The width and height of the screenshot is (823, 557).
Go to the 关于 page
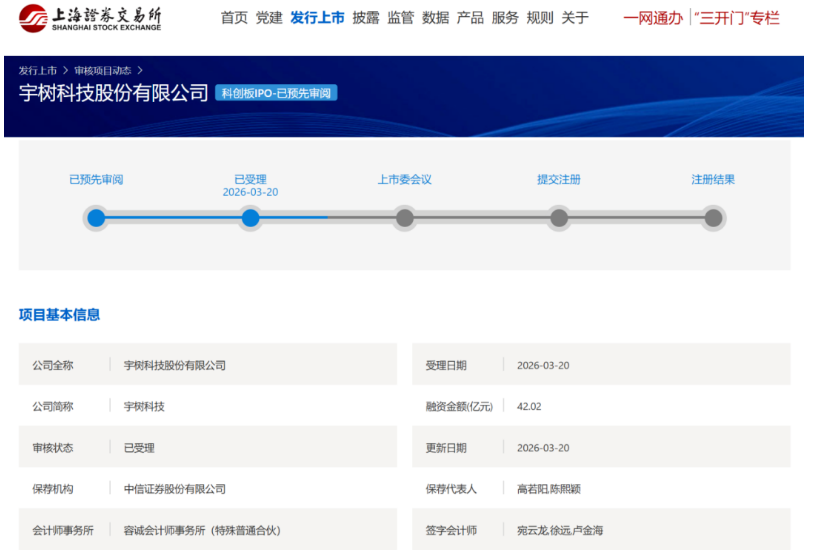point(575,18)
